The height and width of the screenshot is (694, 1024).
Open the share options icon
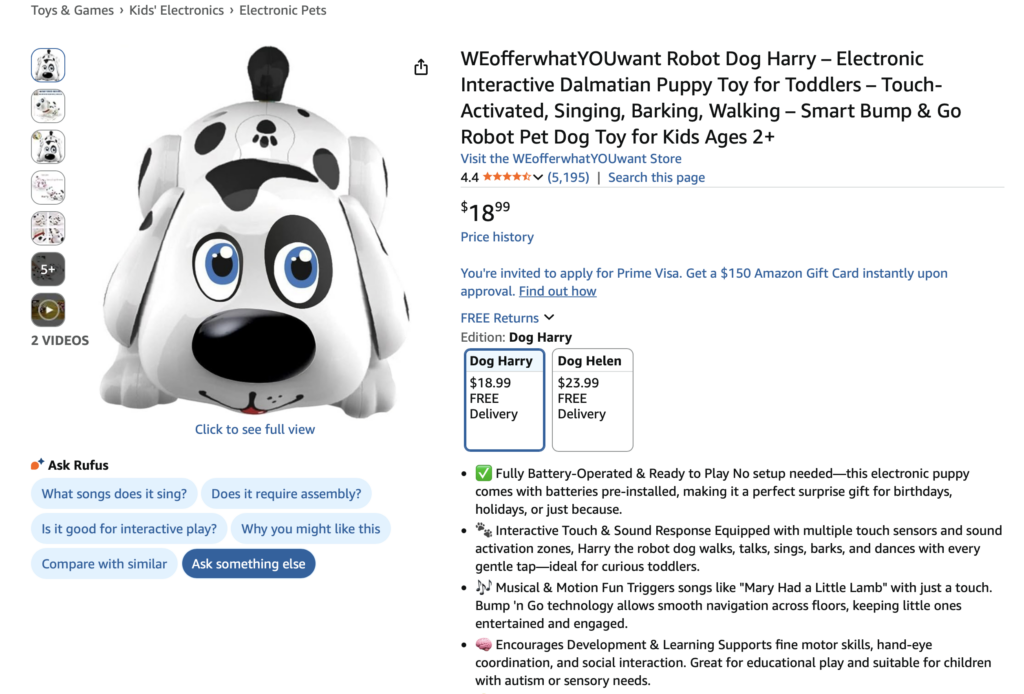point(420,67)
